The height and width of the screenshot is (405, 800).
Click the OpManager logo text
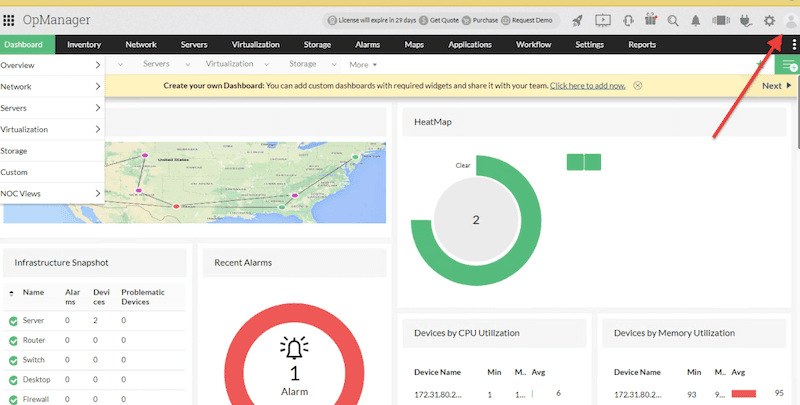[56, 20]
